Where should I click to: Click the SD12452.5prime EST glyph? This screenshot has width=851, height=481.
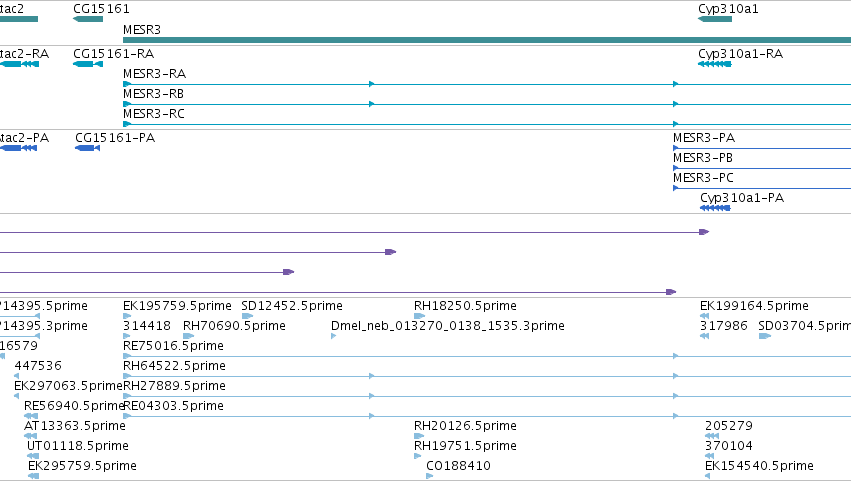click(247, 316)
